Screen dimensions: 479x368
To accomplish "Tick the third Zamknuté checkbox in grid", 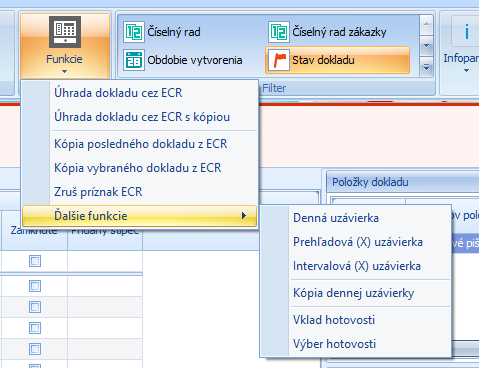I will click(35, 307).
